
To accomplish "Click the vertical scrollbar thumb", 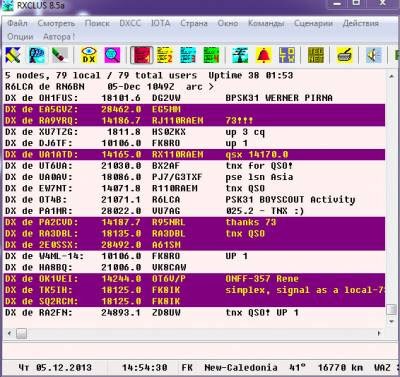I will tap(391, 310).
